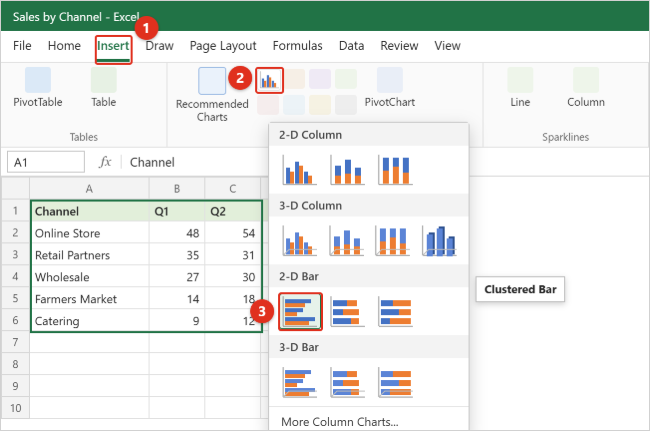Open the Review tab
Image resolution: width=650 pixels, height=431 pixels.
click(x=399, y=46)
